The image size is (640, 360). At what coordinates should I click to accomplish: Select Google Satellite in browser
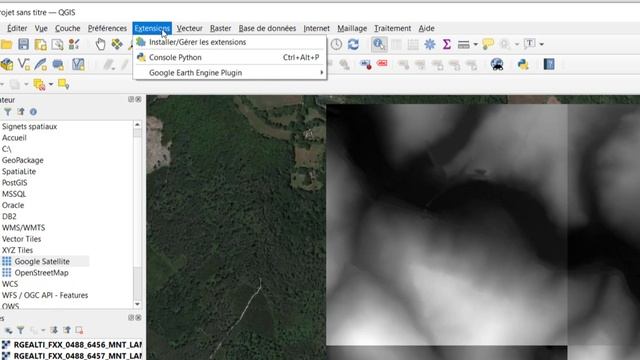(x=42, y=261)
